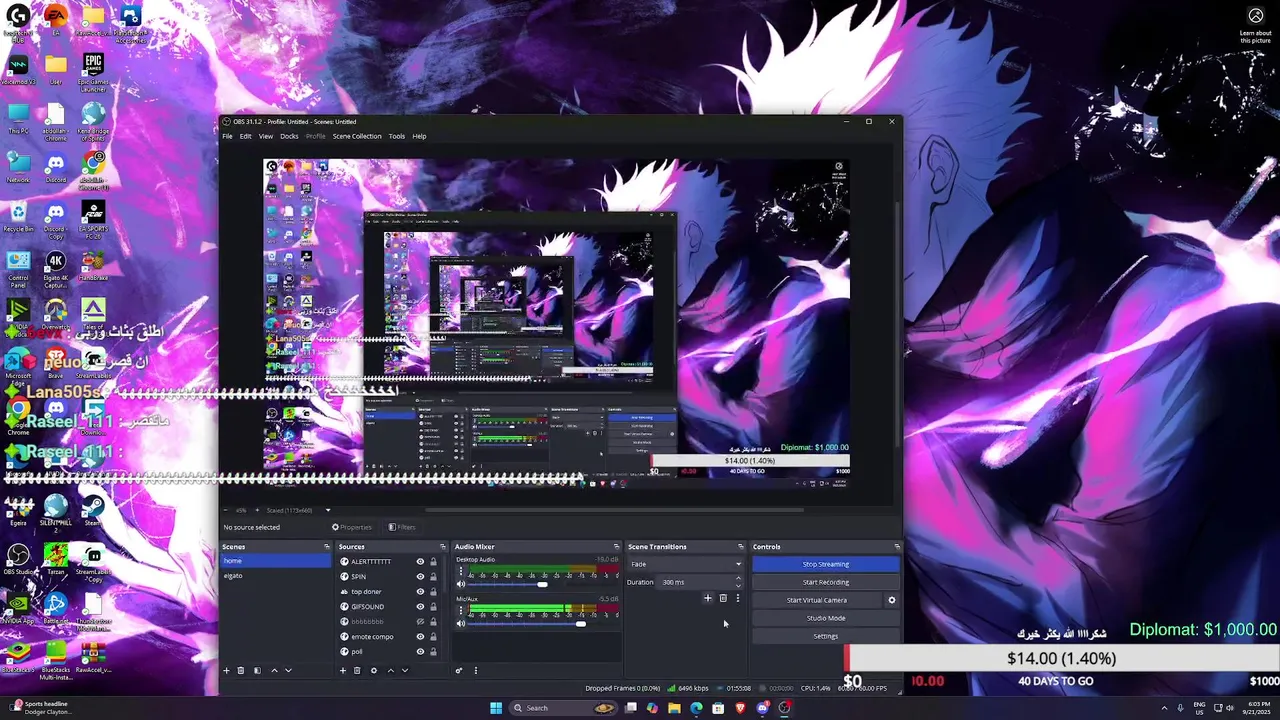Move scene down in Scenes panel
This screenshot has width=1280, height=720.
click(x=289, y=670)
